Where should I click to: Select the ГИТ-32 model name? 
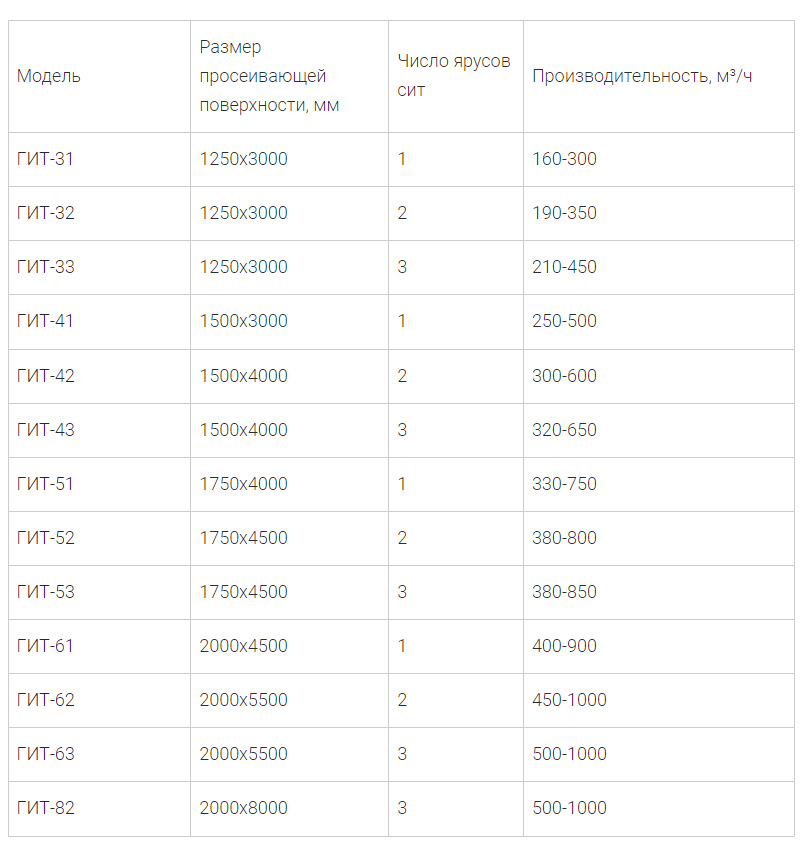(x=46, y=213)
